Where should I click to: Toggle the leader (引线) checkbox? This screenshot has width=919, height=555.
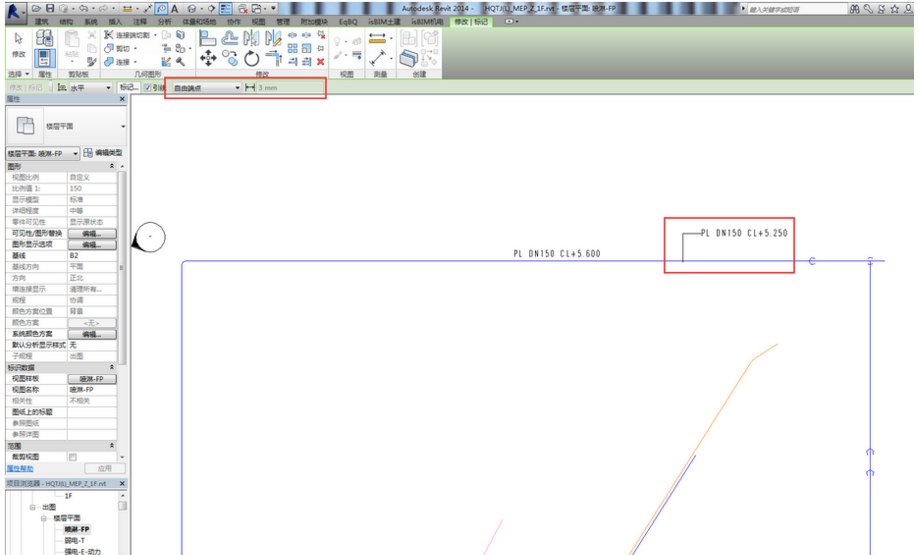(x=148, y=88)
